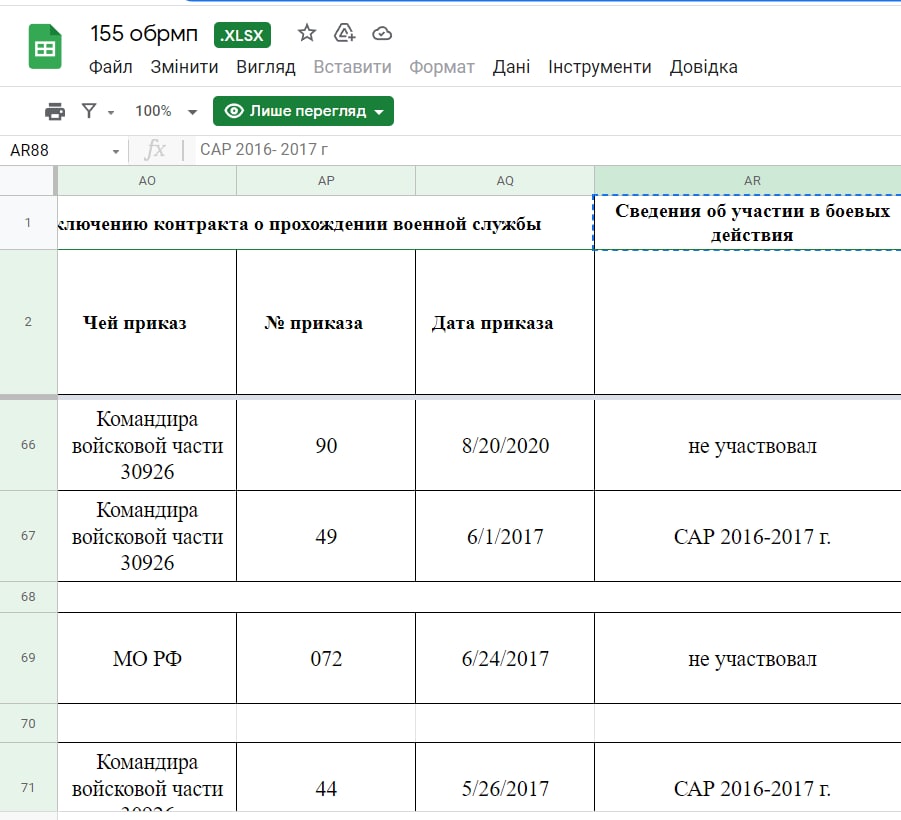The height and width of the screenshot is (820, 901).
Task: Click the fx function icon
Action: tap(155, 150)
